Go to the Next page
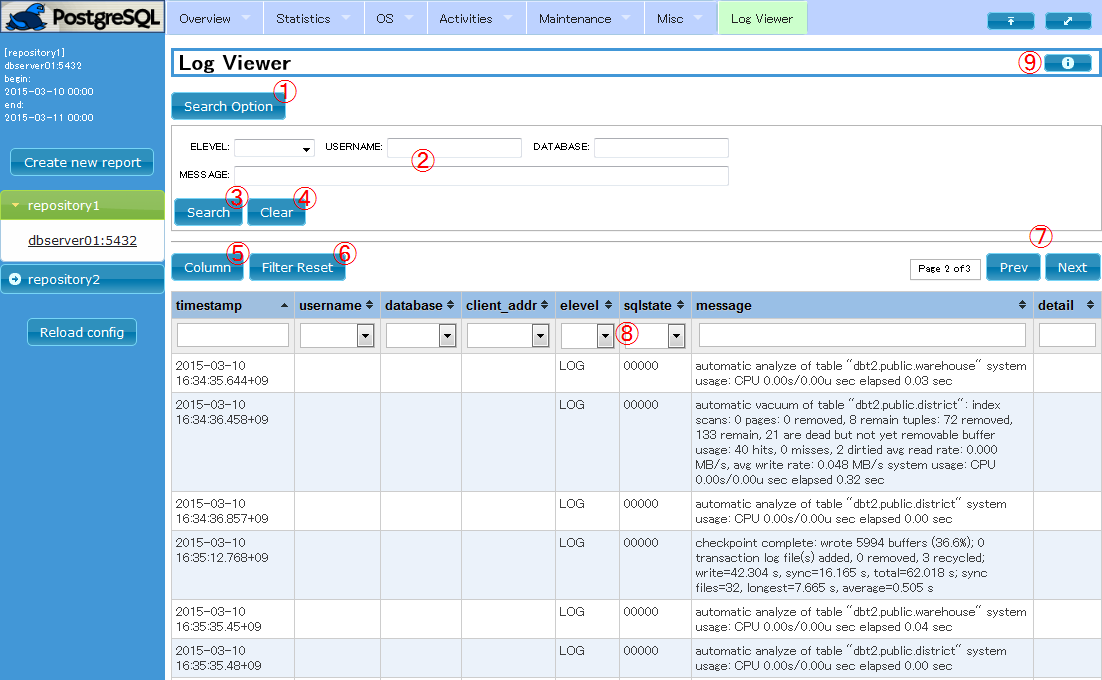This screenshot has height=680, width=1102. (1072, 268)
